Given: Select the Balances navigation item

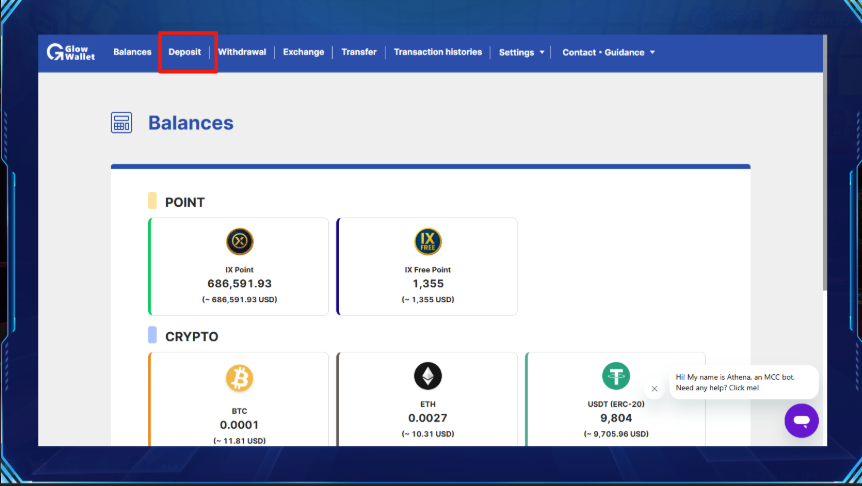Looking at the screenshot, I should click(132, 52).
